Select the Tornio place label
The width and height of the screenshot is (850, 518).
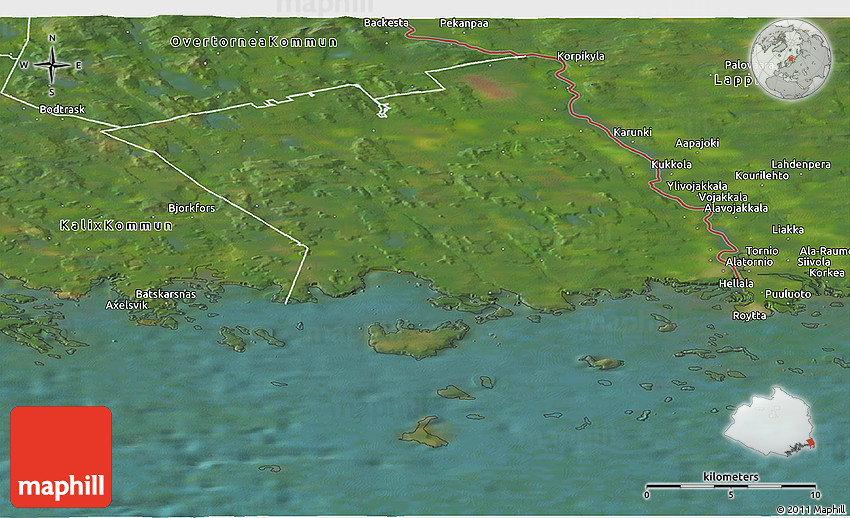point(762,250)
